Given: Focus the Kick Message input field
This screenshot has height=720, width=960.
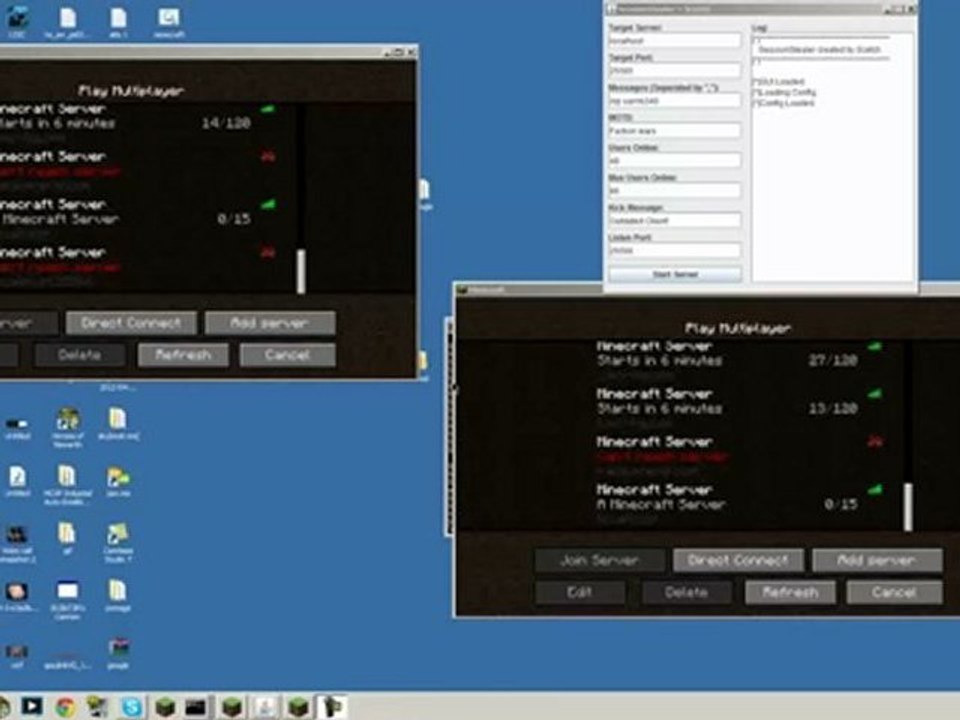Looking at the screenshot, I should pos(675,220).
